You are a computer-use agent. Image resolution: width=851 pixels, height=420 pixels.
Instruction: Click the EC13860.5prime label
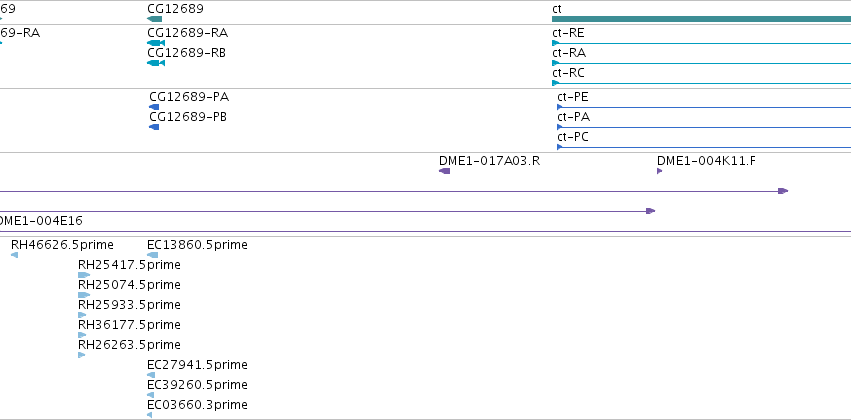click(x=197, y=245)
